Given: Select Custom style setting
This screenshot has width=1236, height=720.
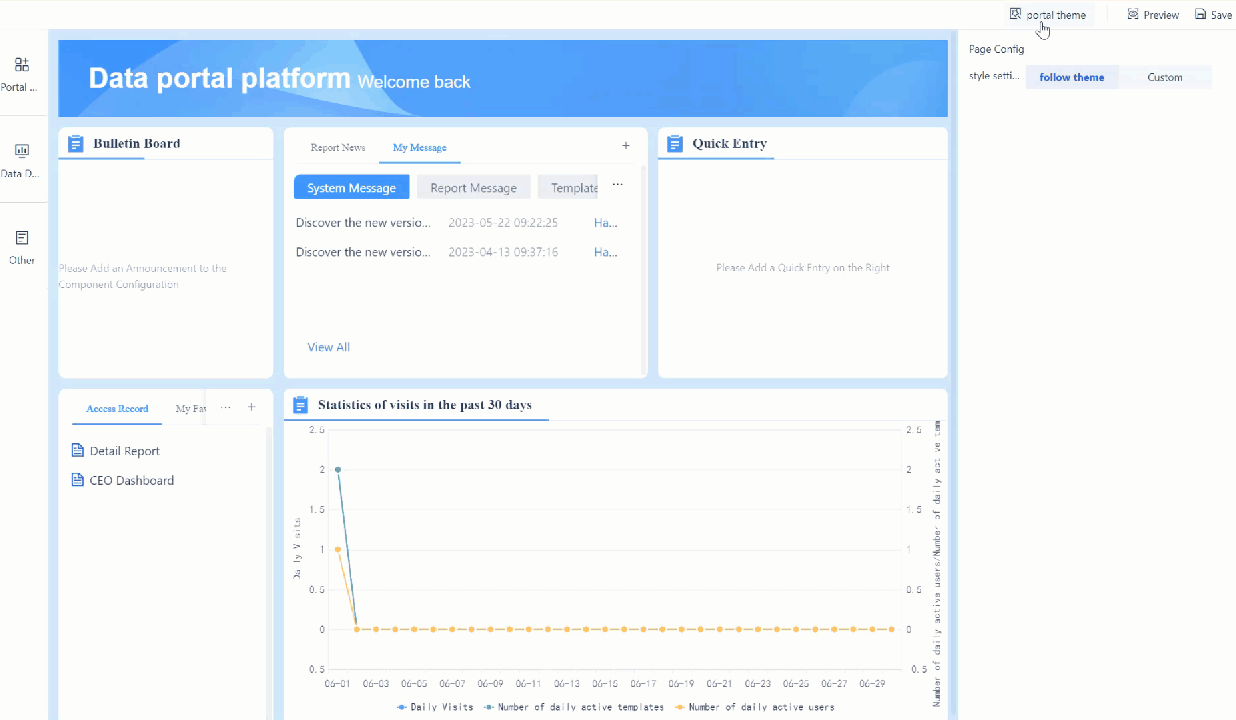Looking at the screenshot, I should click(1164, 77).
